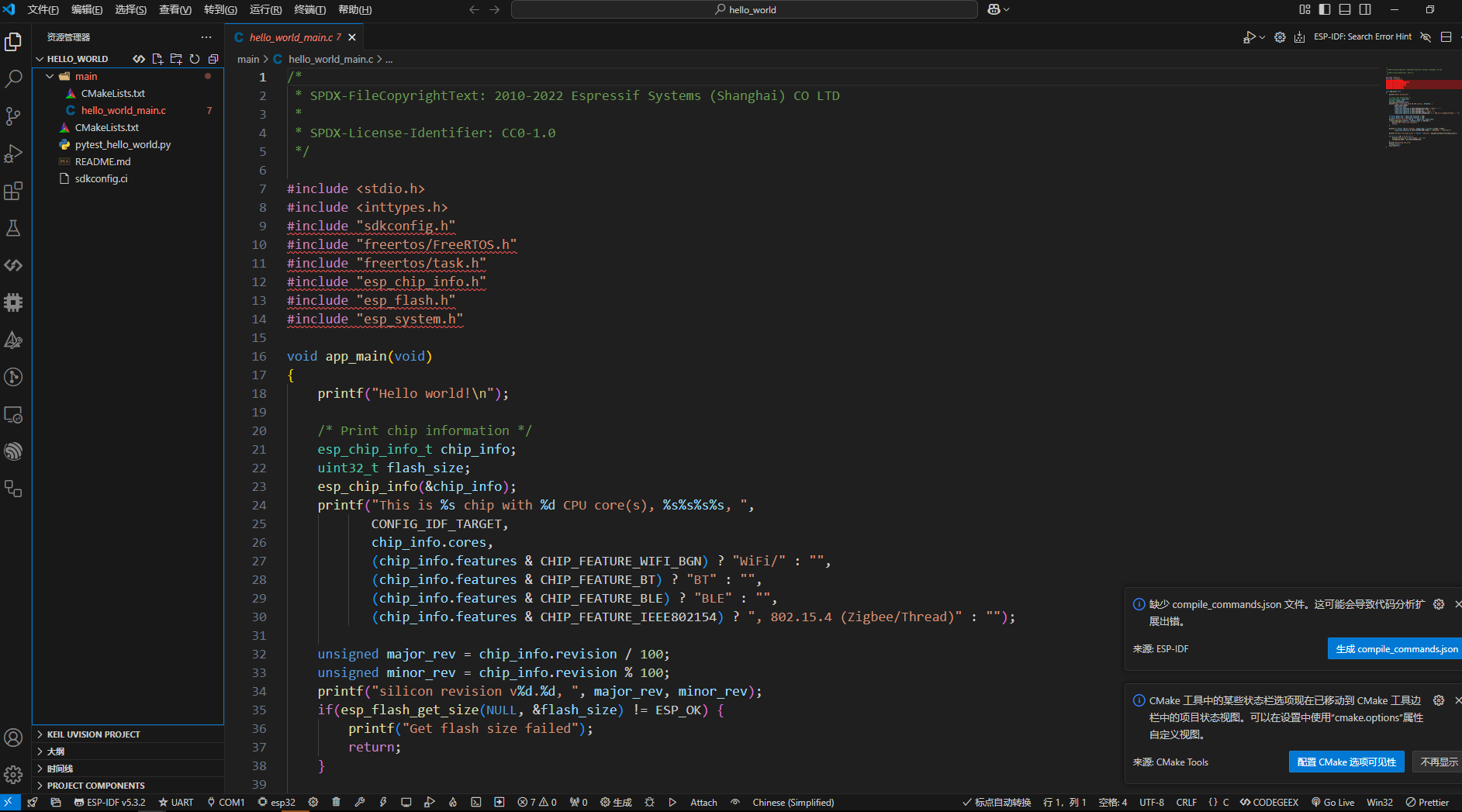Expand the PROJECT COMPONENTS section

point(95,786)
